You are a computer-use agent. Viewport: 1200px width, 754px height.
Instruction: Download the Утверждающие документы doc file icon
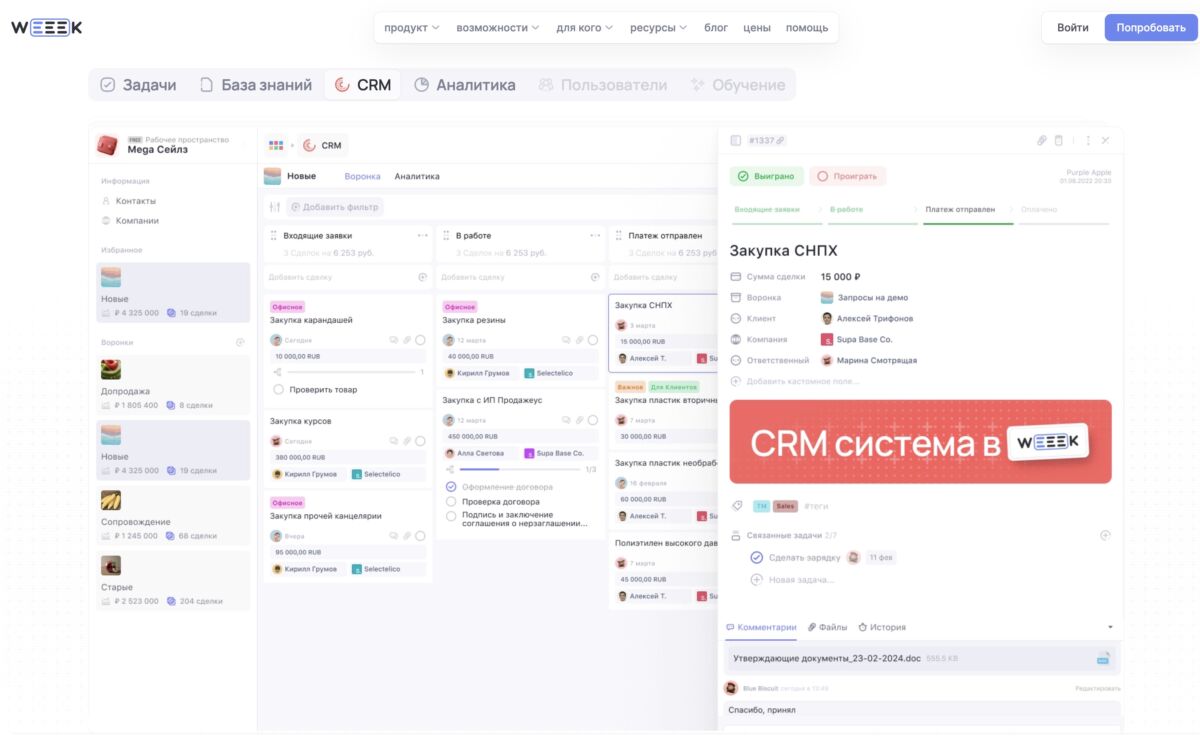[1103, 659]
